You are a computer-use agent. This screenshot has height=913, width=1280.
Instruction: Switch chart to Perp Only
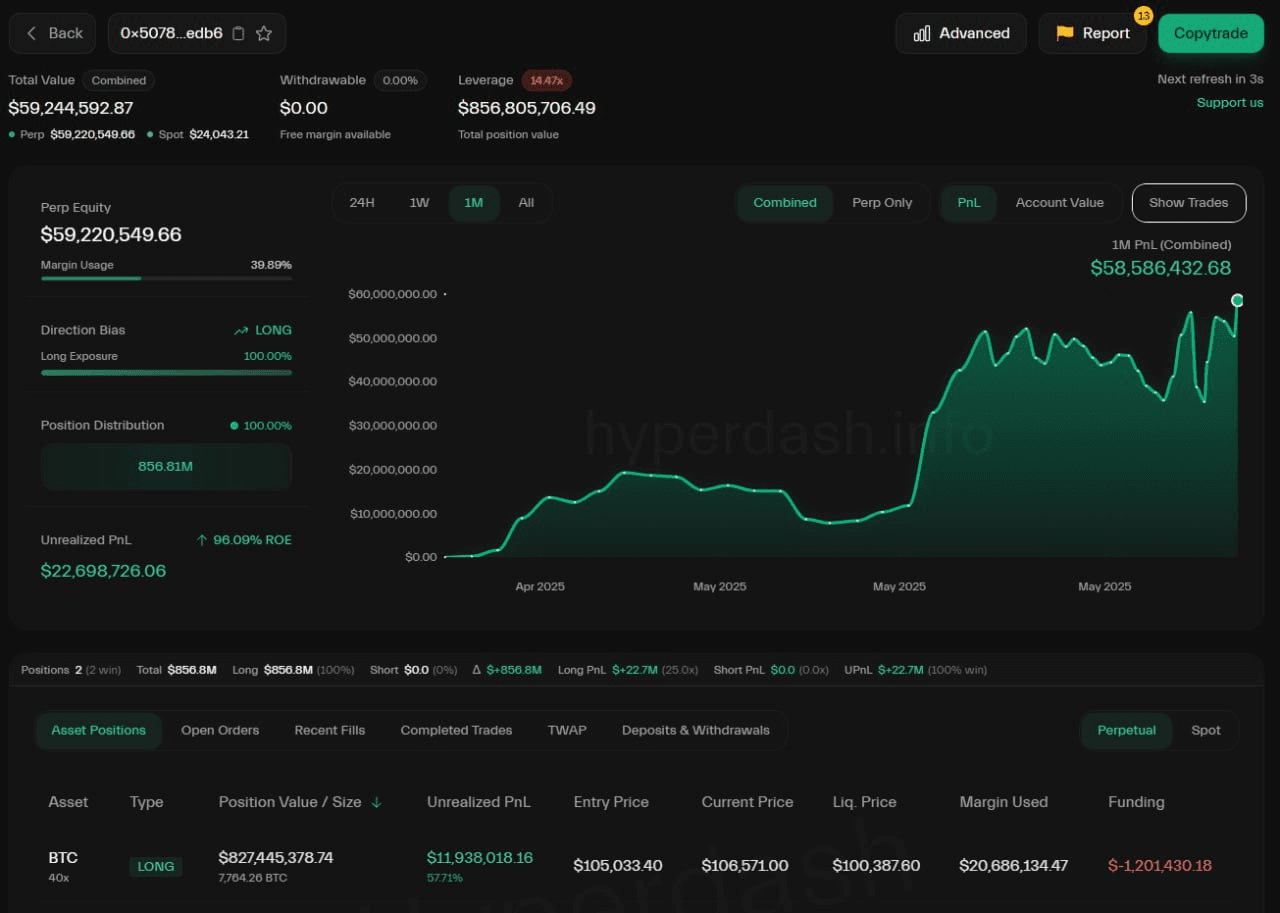click(881, 202)
